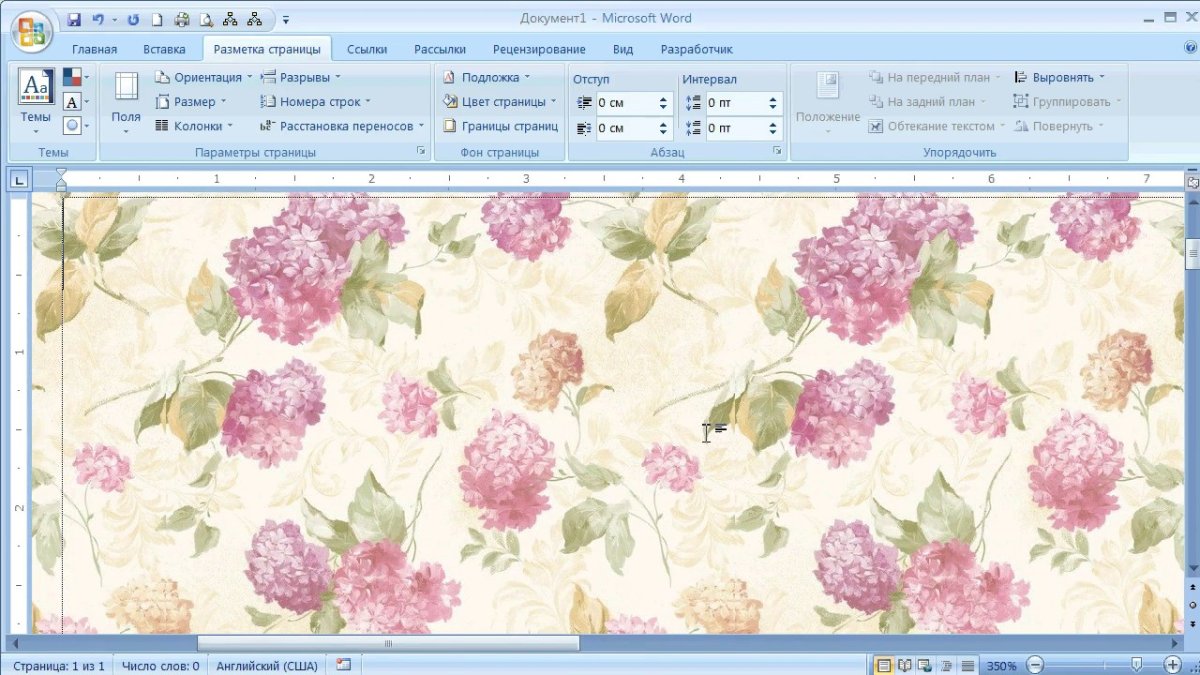Open the Поля margins menu

click(126, 101)
